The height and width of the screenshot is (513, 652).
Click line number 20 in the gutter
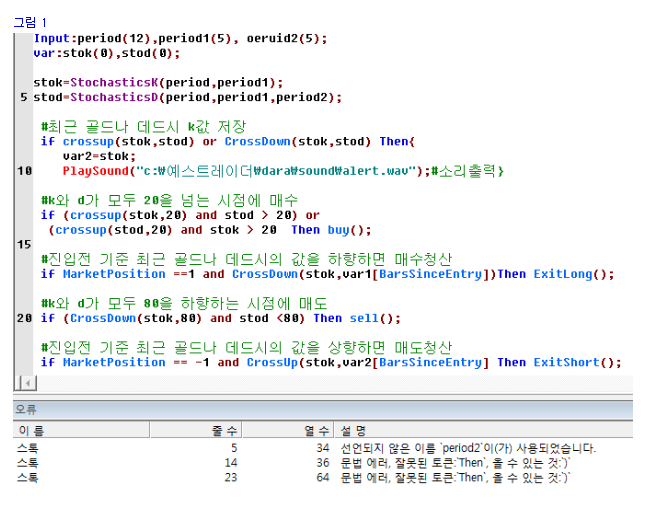pos(23,318)
